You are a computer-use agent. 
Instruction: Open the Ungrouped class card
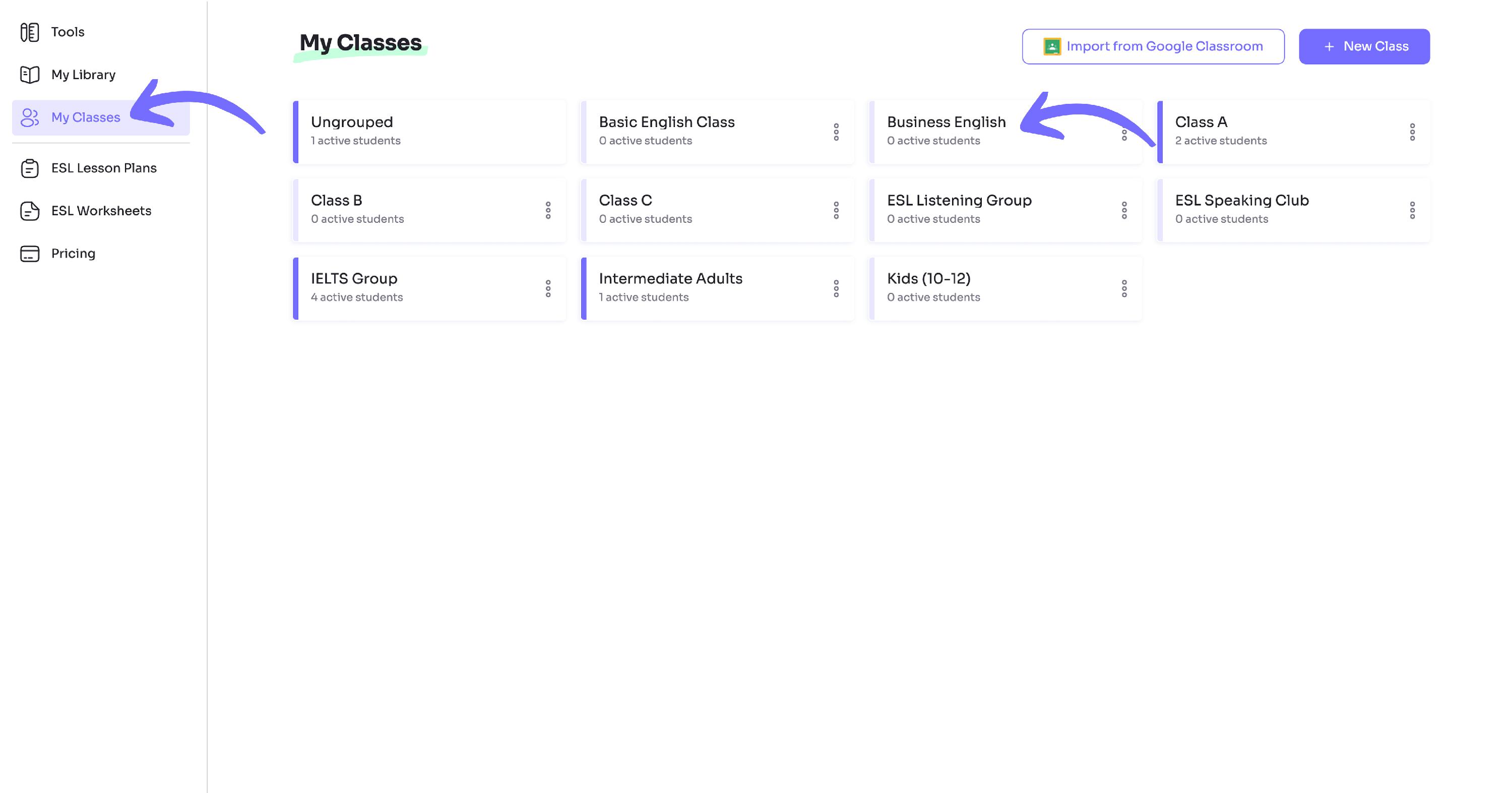[x=429, y=132]
